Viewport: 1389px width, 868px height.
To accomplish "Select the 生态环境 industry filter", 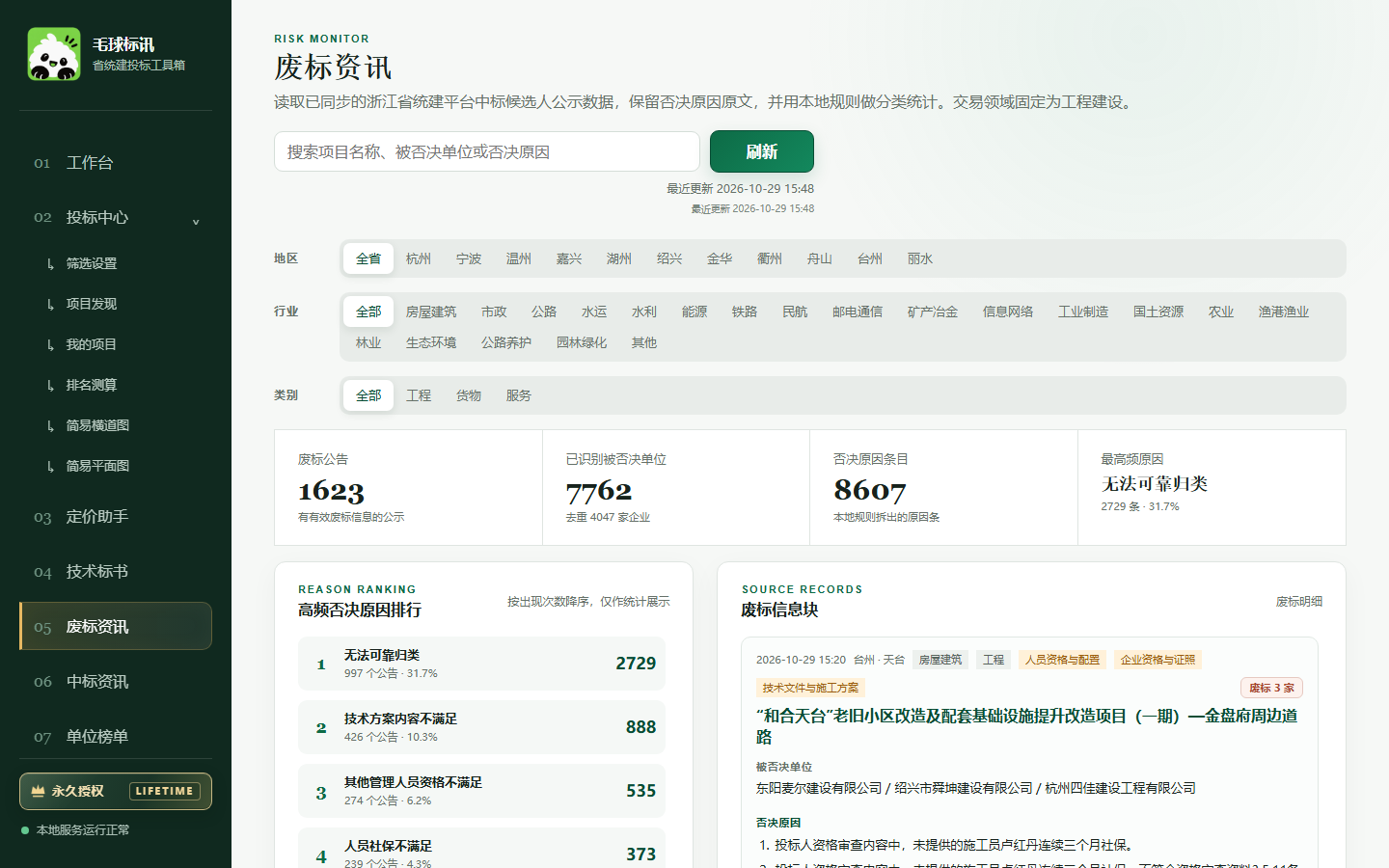I will click(431, 342).
